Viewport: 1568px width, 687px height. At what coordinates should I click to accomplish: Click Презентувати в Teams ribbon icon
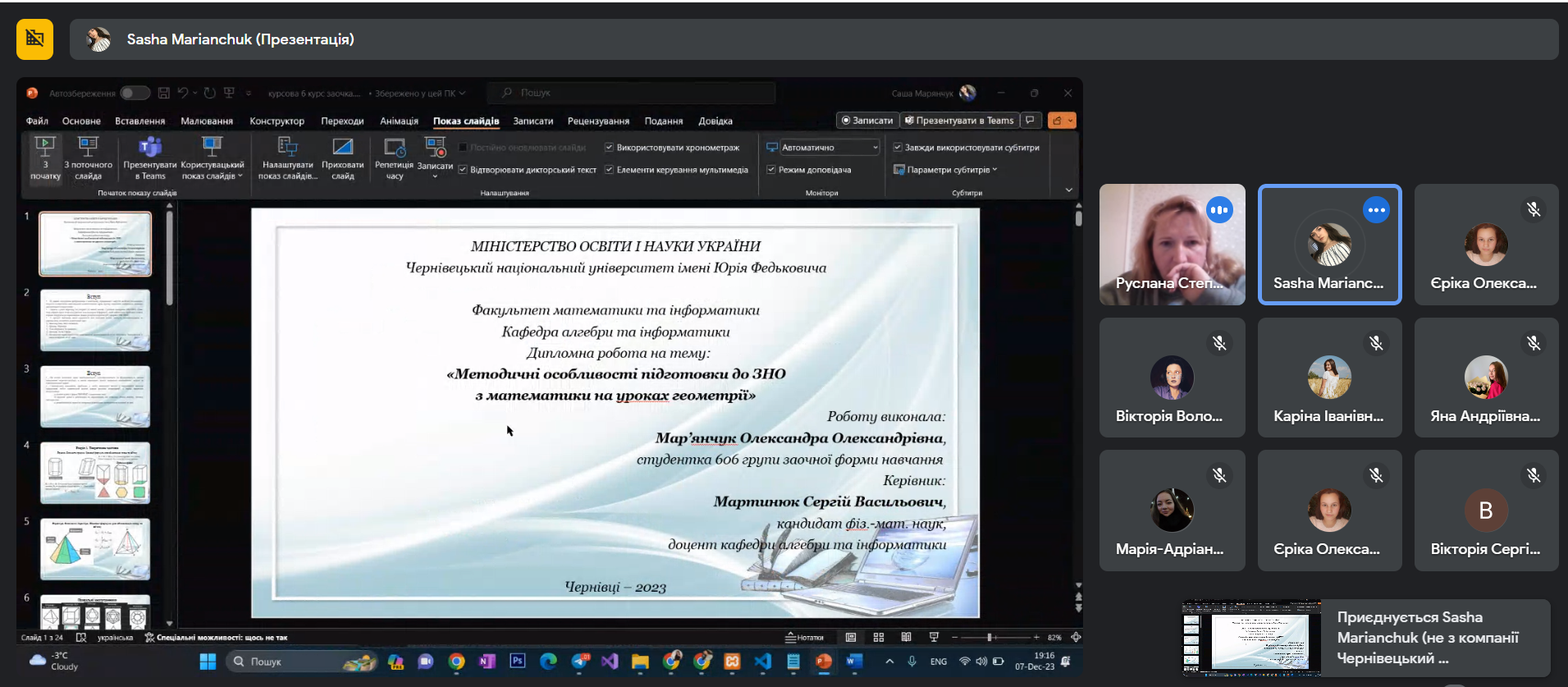pos(150,158)
